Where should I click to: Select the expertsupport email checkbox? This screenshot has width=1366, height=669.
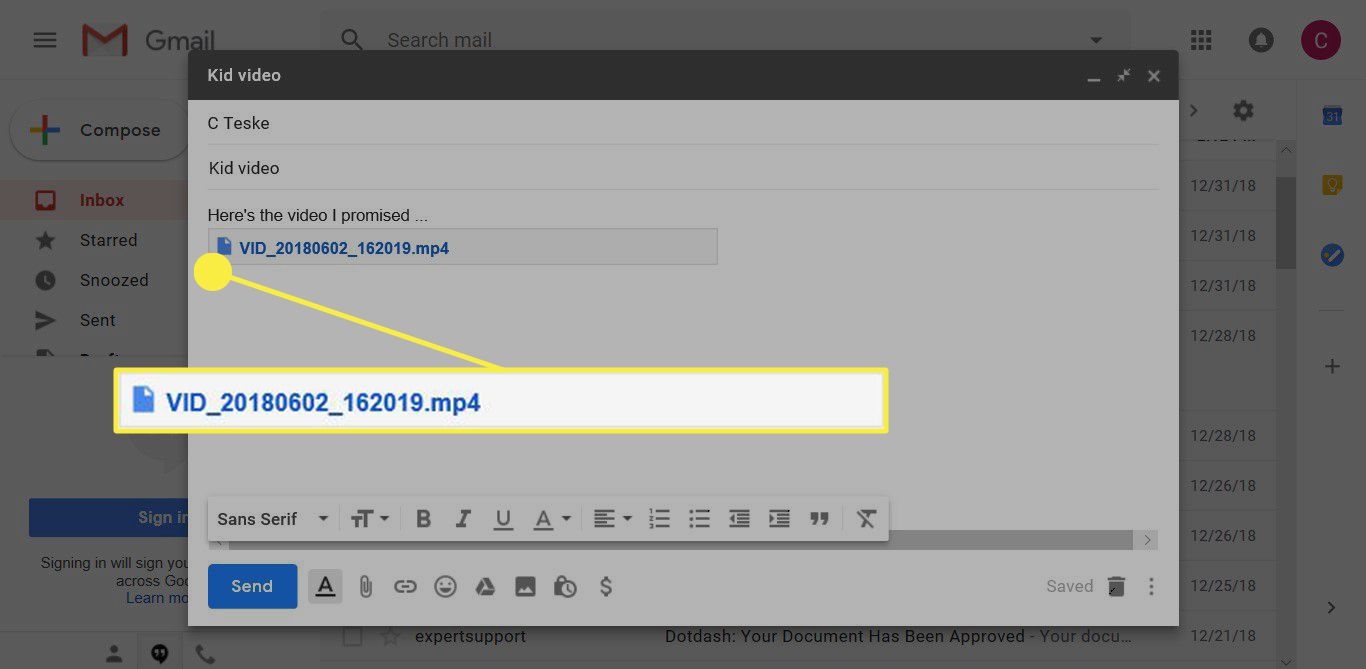(352, 636)
